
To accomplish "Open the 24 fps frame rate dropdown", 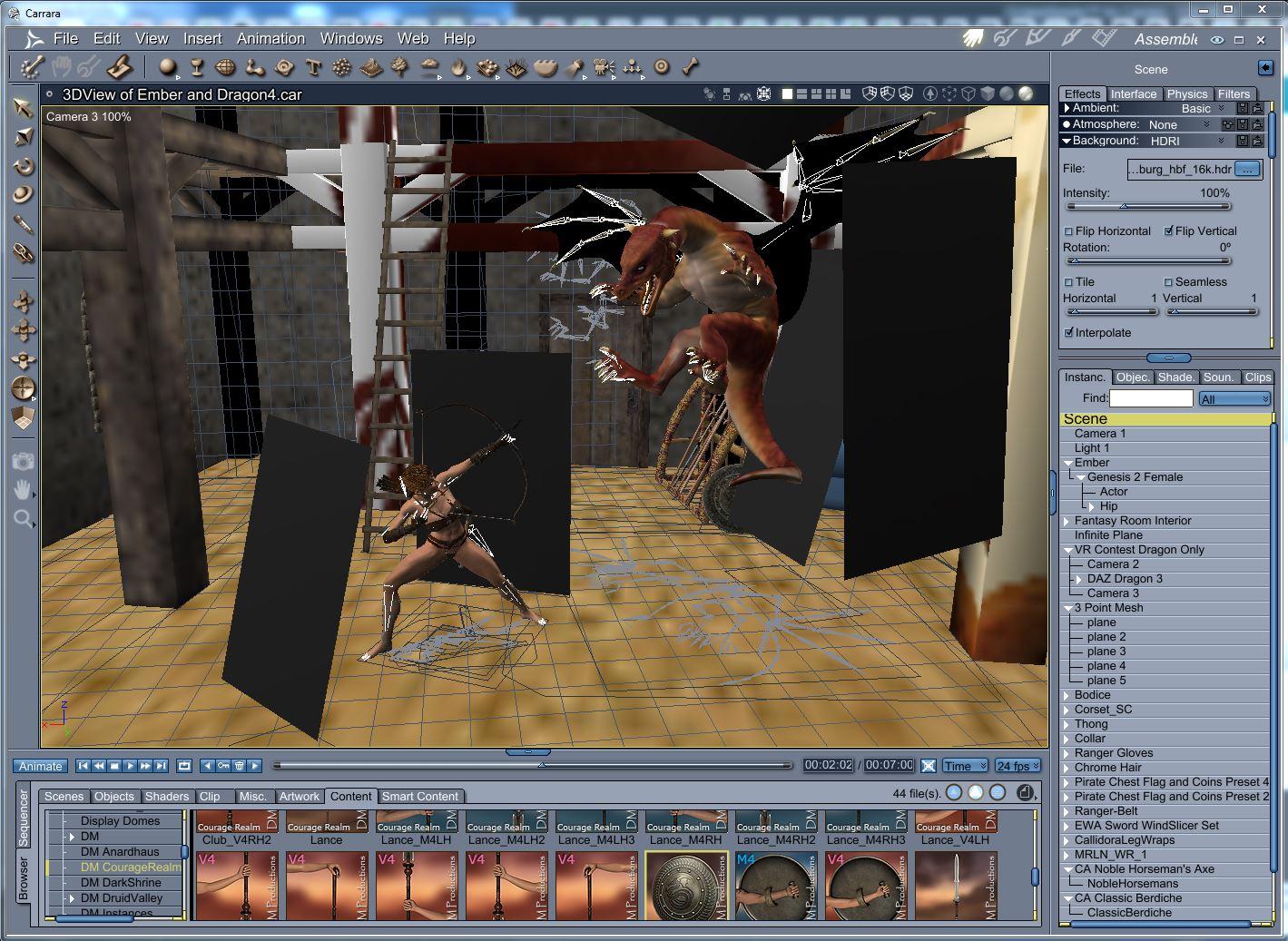I will (x=1018, y=766).
